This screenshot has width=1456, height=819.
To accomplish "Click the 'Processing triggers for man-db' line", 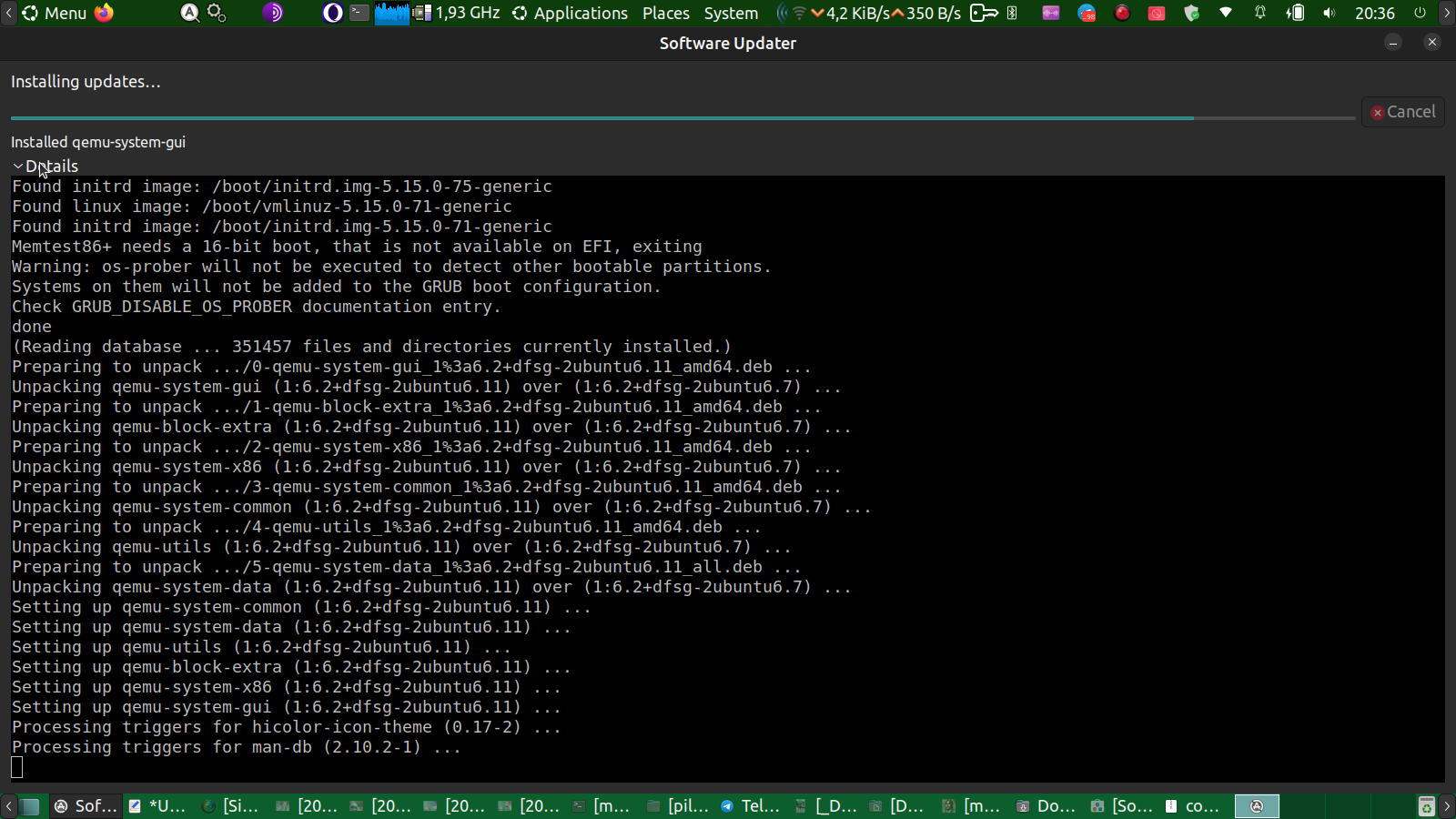I will coord(237,747).
